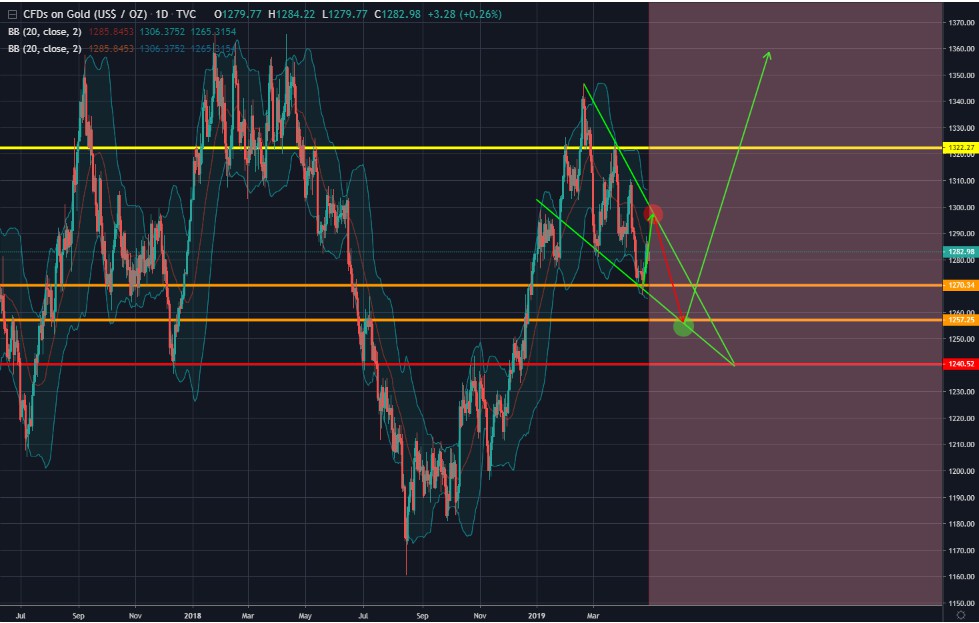This screenshot has width=979, height=623.
Task: Click the CFDs on Gold symbol title
Action: [88, 14]
